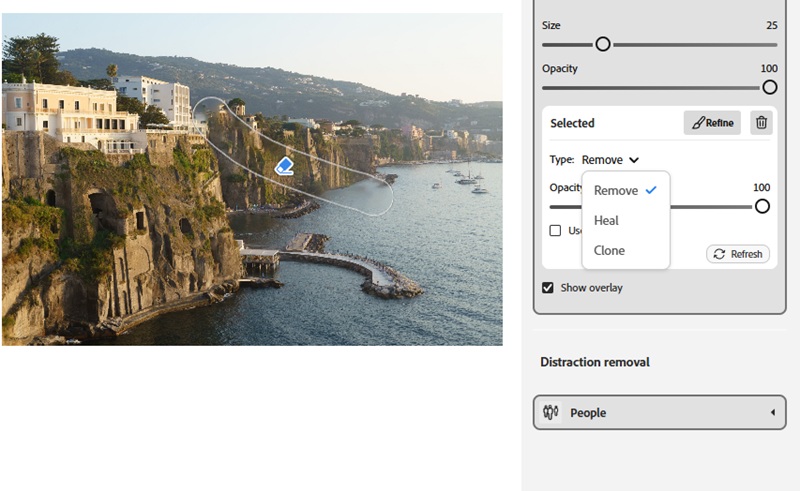This screenshot has width=800, height=491.
Task: Click the brush Opacity value 100 below Size
Action: pos(769,68)
